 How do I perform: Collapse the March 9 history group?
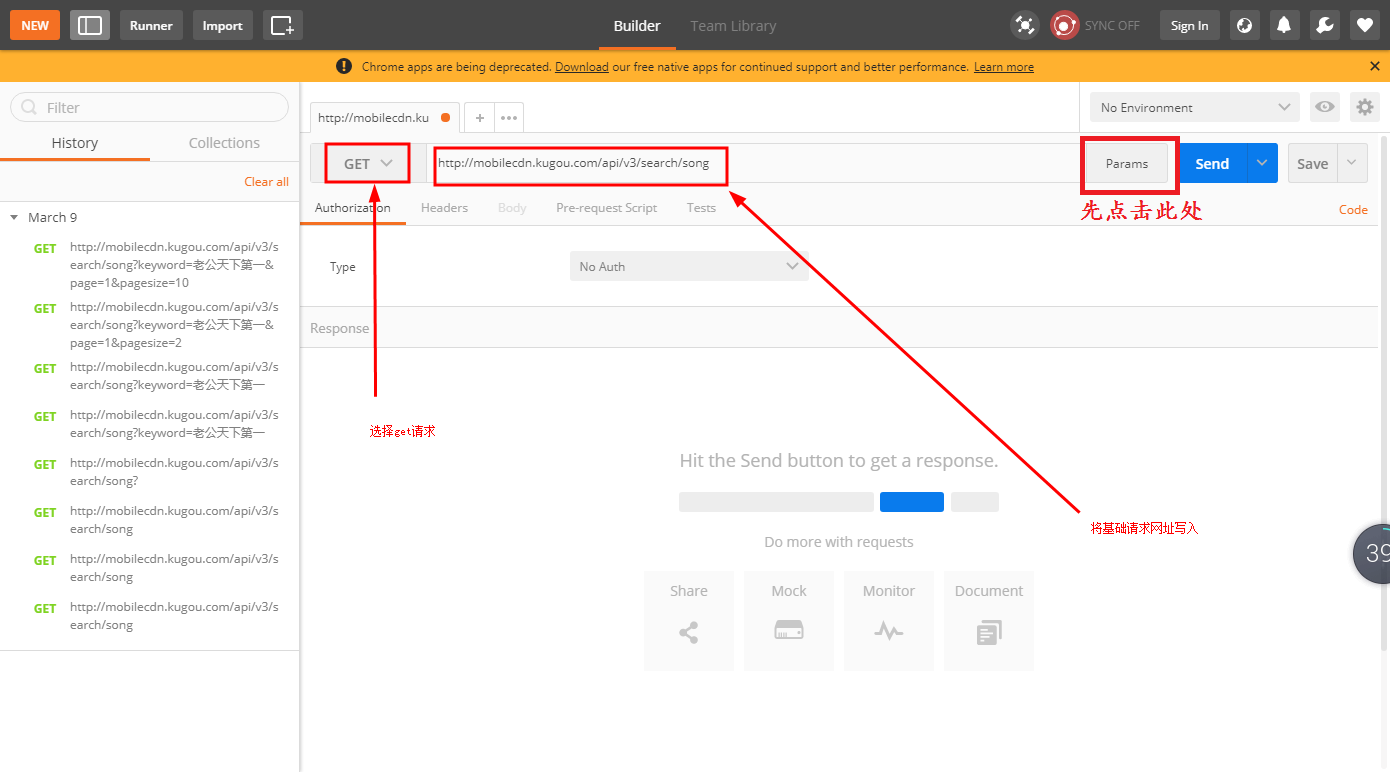point(14,217)
